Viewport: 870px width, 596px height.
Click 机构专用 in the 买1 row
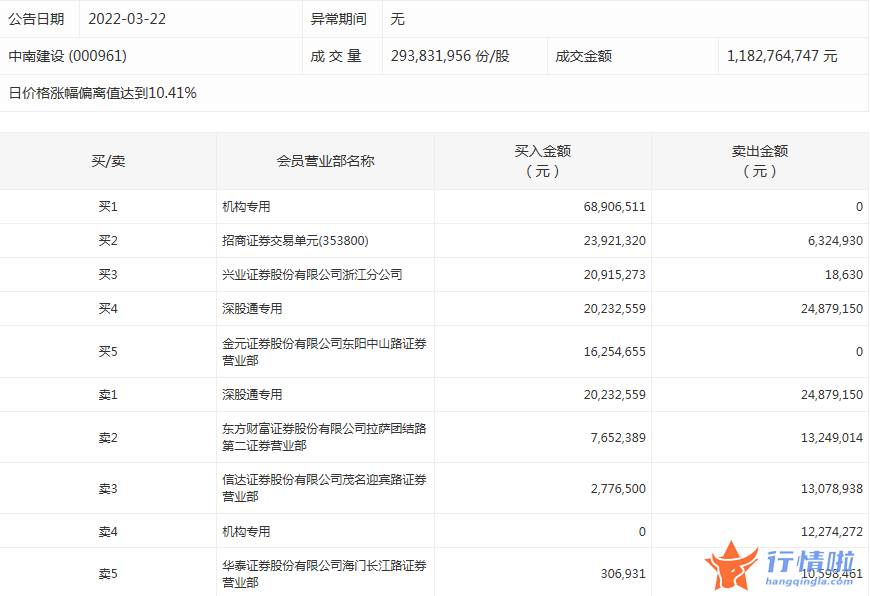246,207
